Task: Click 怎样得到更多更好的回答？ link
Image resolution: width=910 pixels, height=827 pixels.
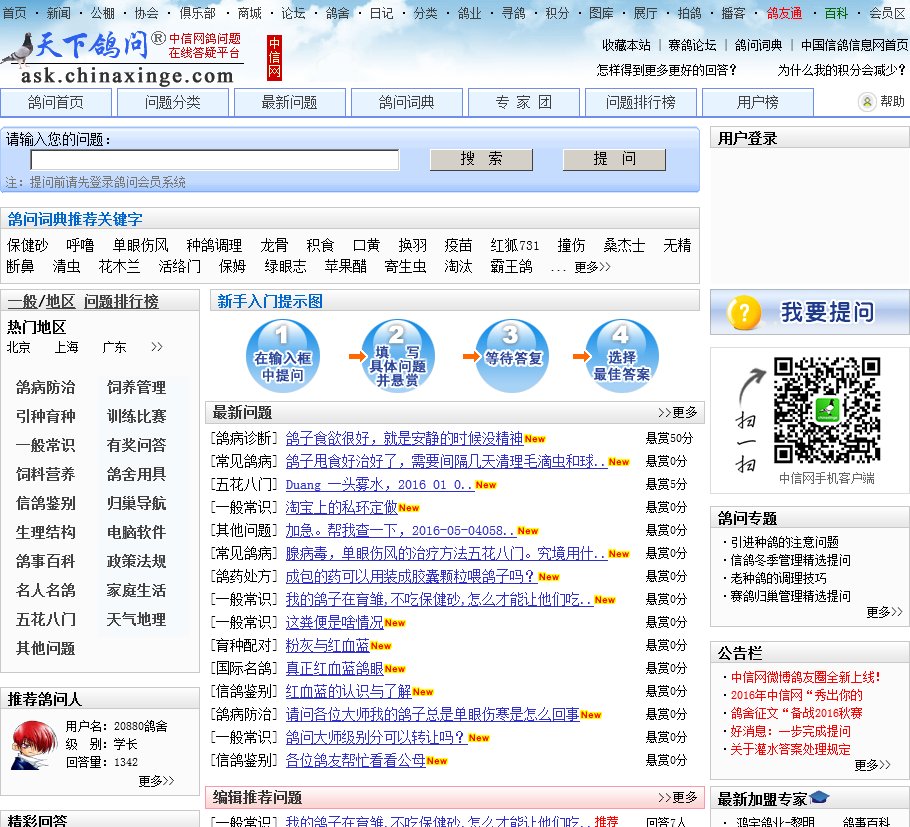Action: tap(667, 70)
